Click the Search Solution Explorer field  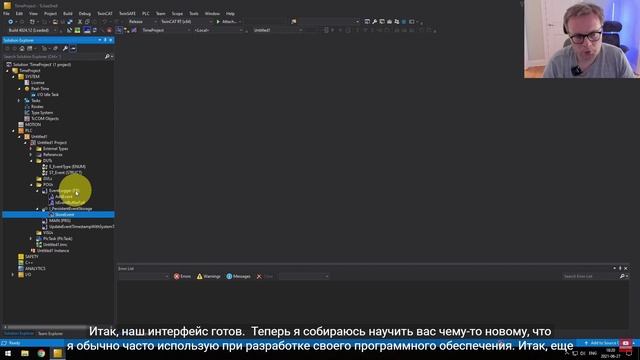[x=53, y=56]
